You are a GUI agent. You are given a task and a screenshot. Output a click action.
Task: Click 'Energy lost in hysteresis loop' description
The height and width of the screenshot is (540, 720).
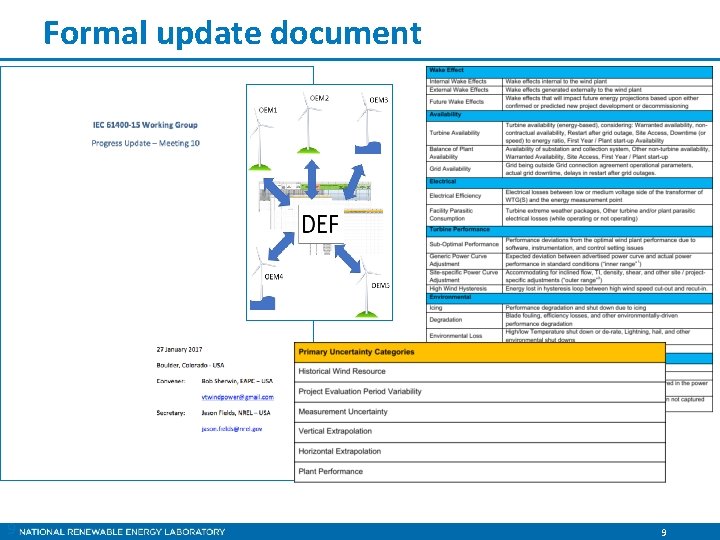606,289
